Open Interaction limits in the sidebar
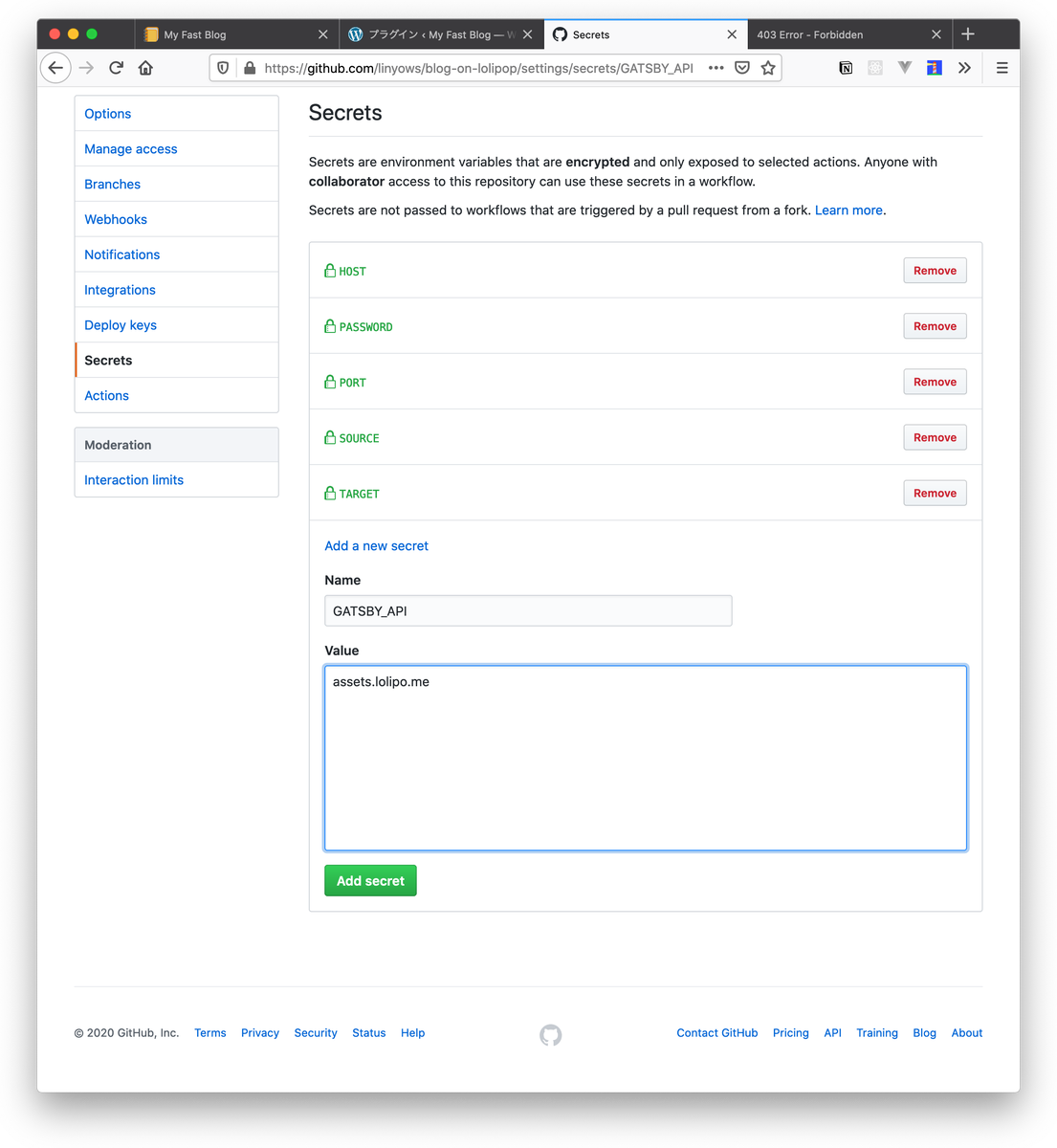The image size is (1057, 1148). (x=134, y=480)
